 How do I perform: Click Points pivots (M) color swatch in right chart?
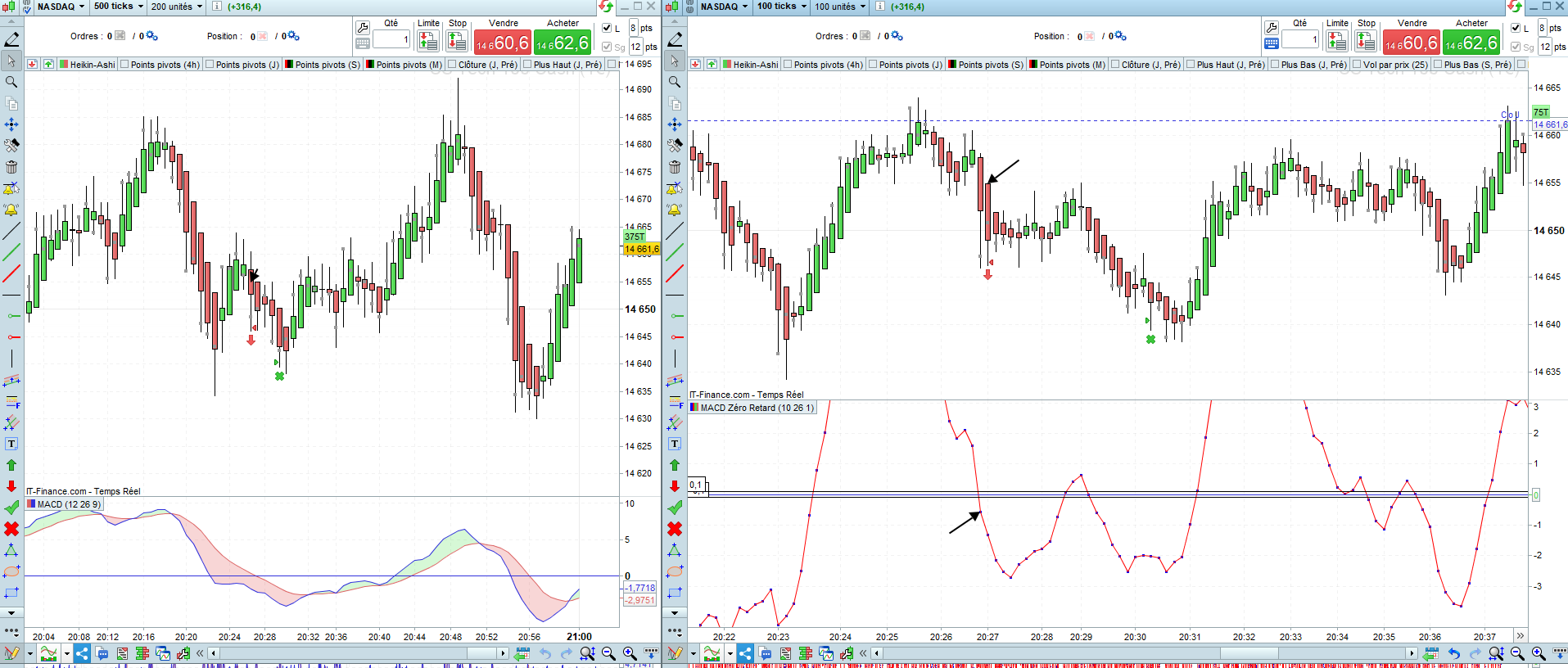pyautogui.click(x=1033, y=65)
